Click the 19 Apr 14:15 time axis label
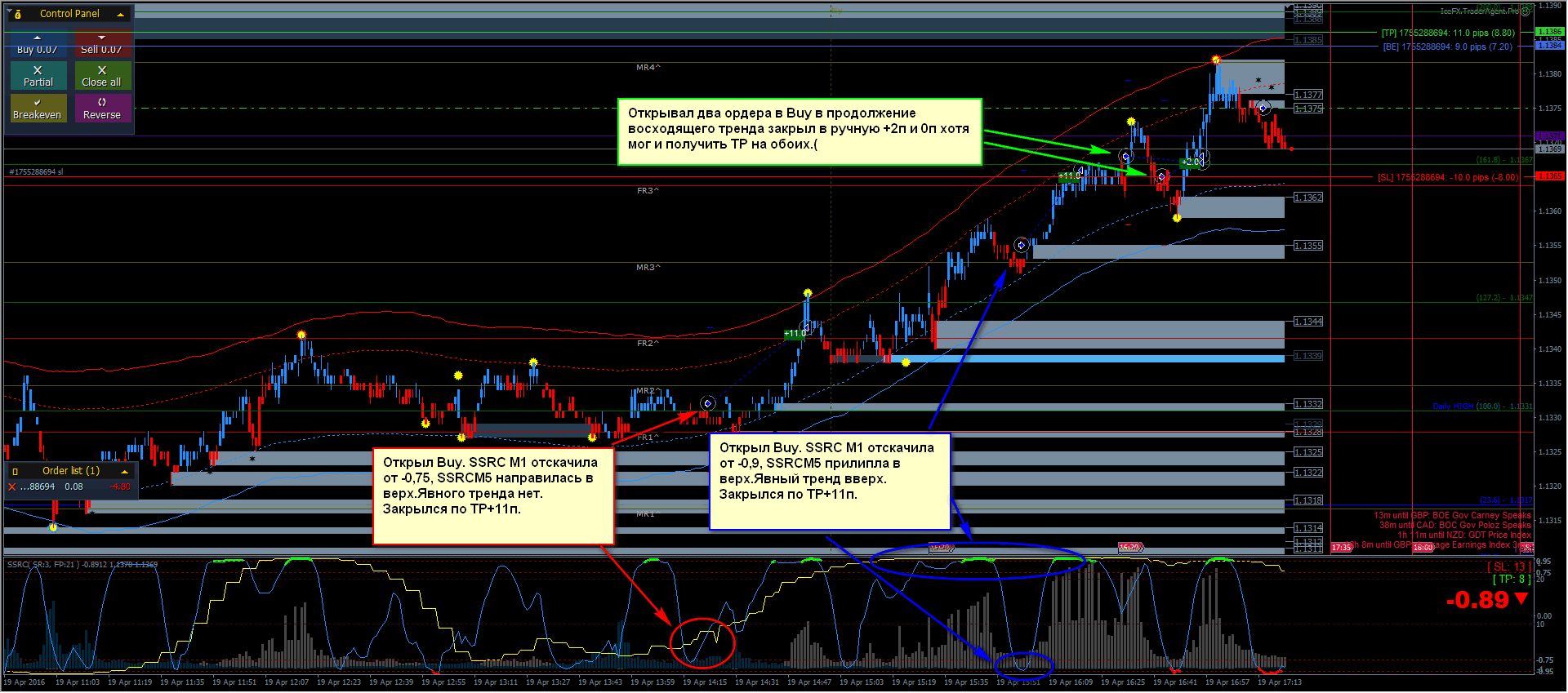Screen dimensions: 1568x693 tap(704, 682)
